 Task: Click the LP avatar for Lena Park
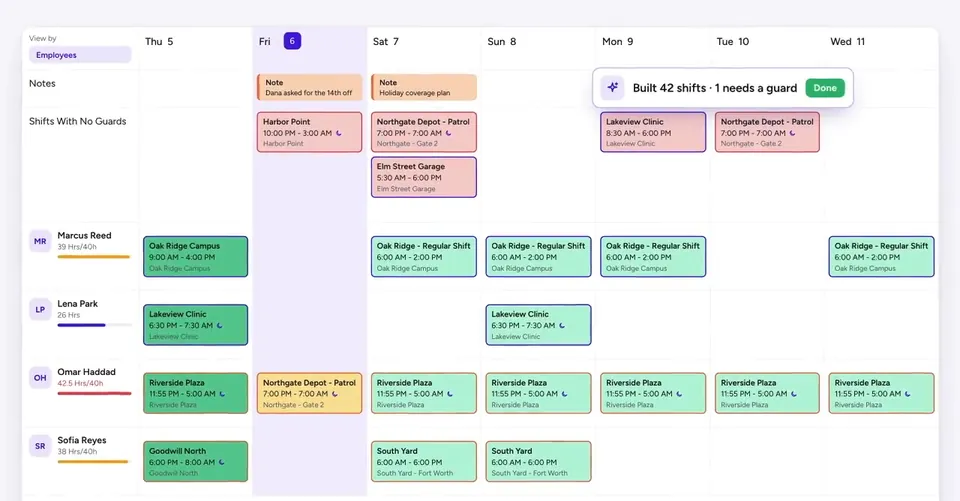pyautogui.click(x=40, y=309)
